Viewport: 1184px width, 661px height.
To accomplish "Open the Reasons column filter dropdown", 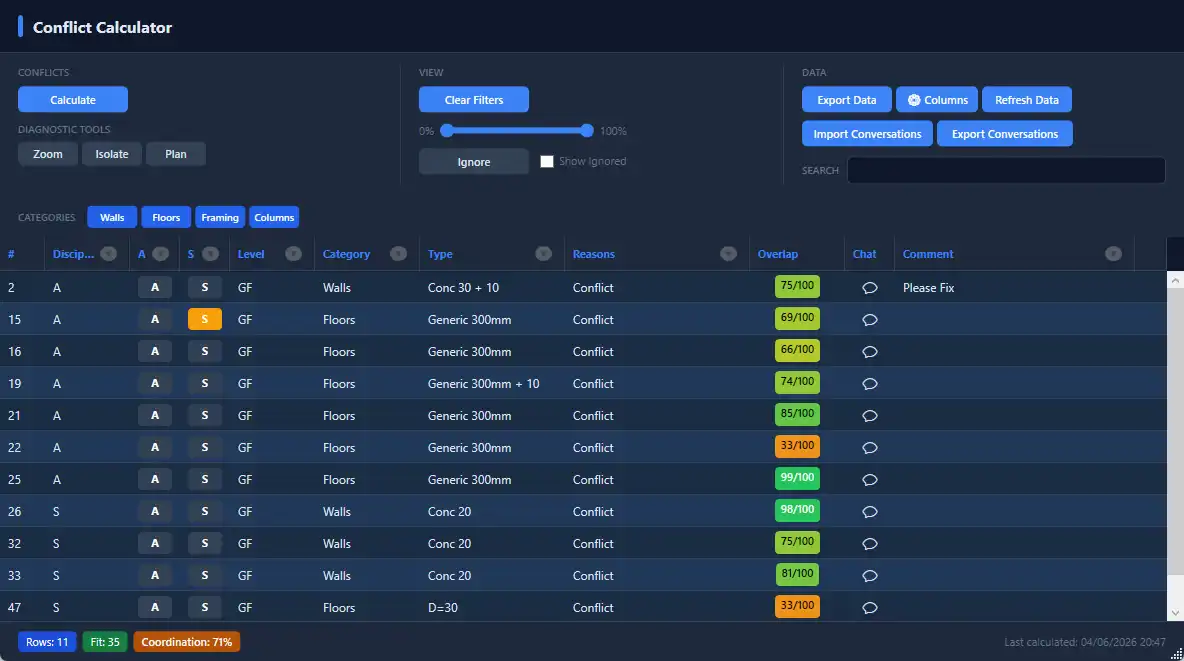I will 728,254.
